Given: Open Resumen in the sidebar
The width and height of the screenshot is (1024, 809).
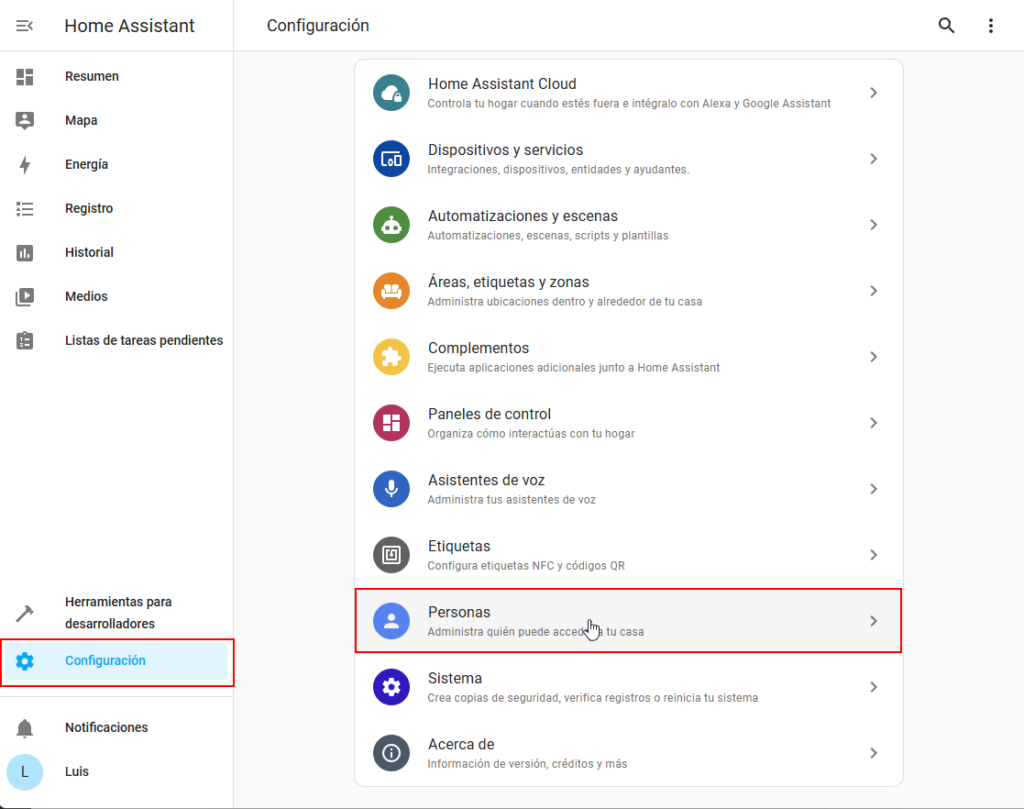Looking at the screenshot, I should 92,77.
